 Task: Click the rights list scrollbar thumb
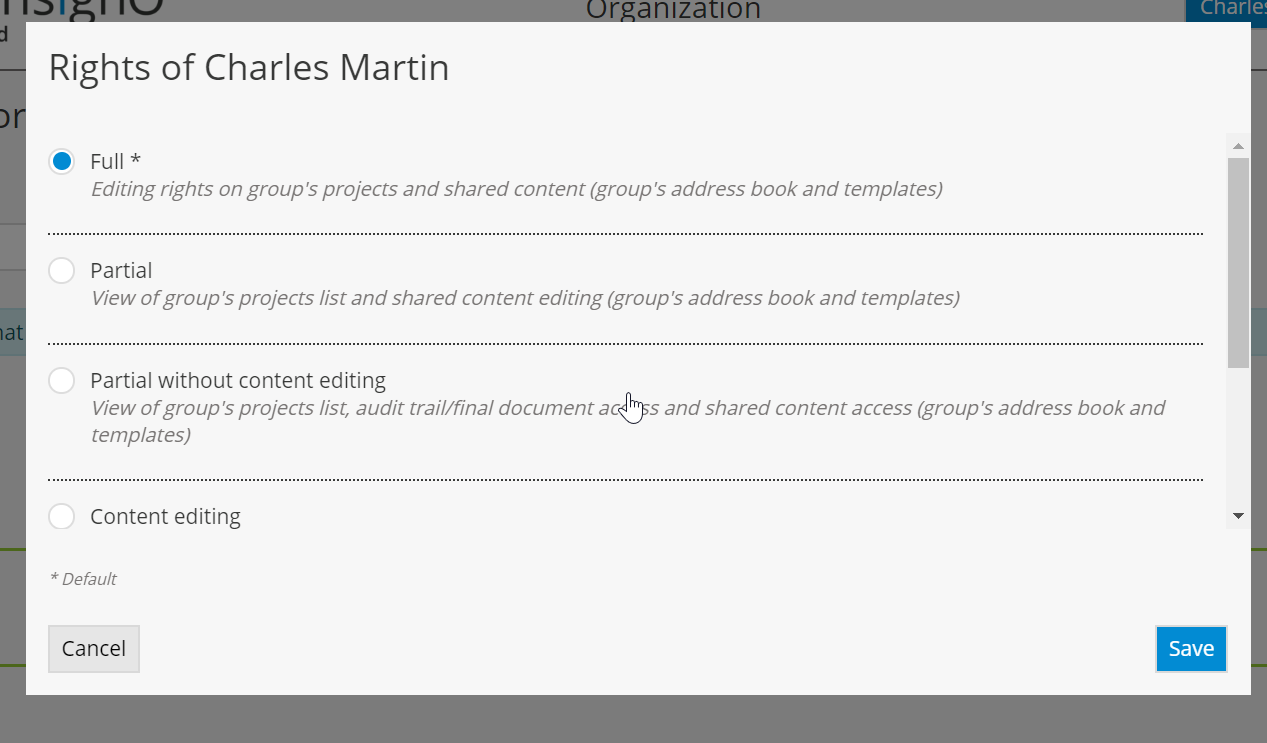1238,262
